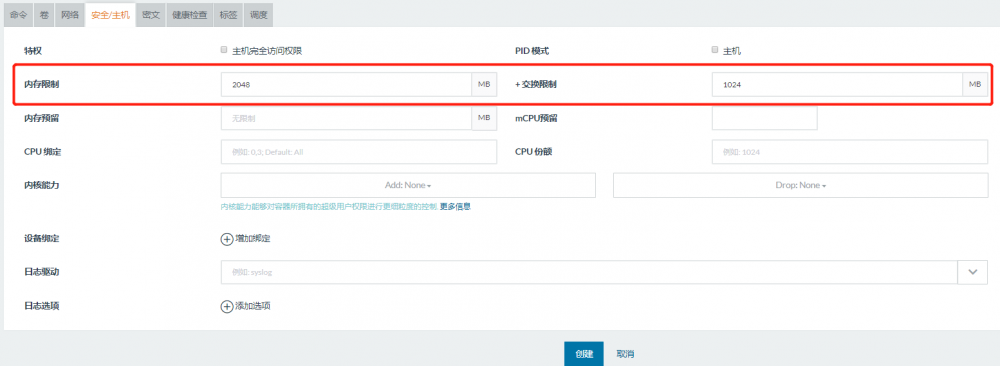Focus the 内存预留 input field
Viewport: 1000px width, 366px height.
point(346,118)
